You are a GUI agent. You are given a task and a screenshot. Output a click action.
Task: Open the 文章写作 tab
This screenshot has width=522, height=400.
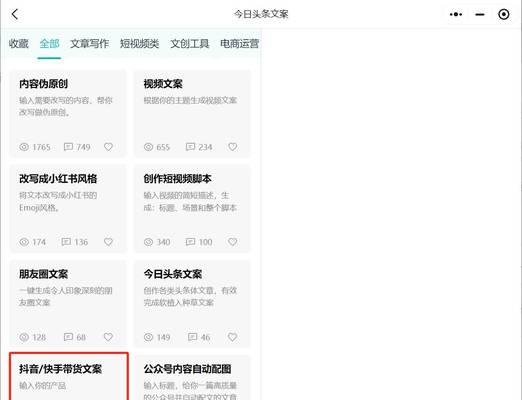[89, 43]
